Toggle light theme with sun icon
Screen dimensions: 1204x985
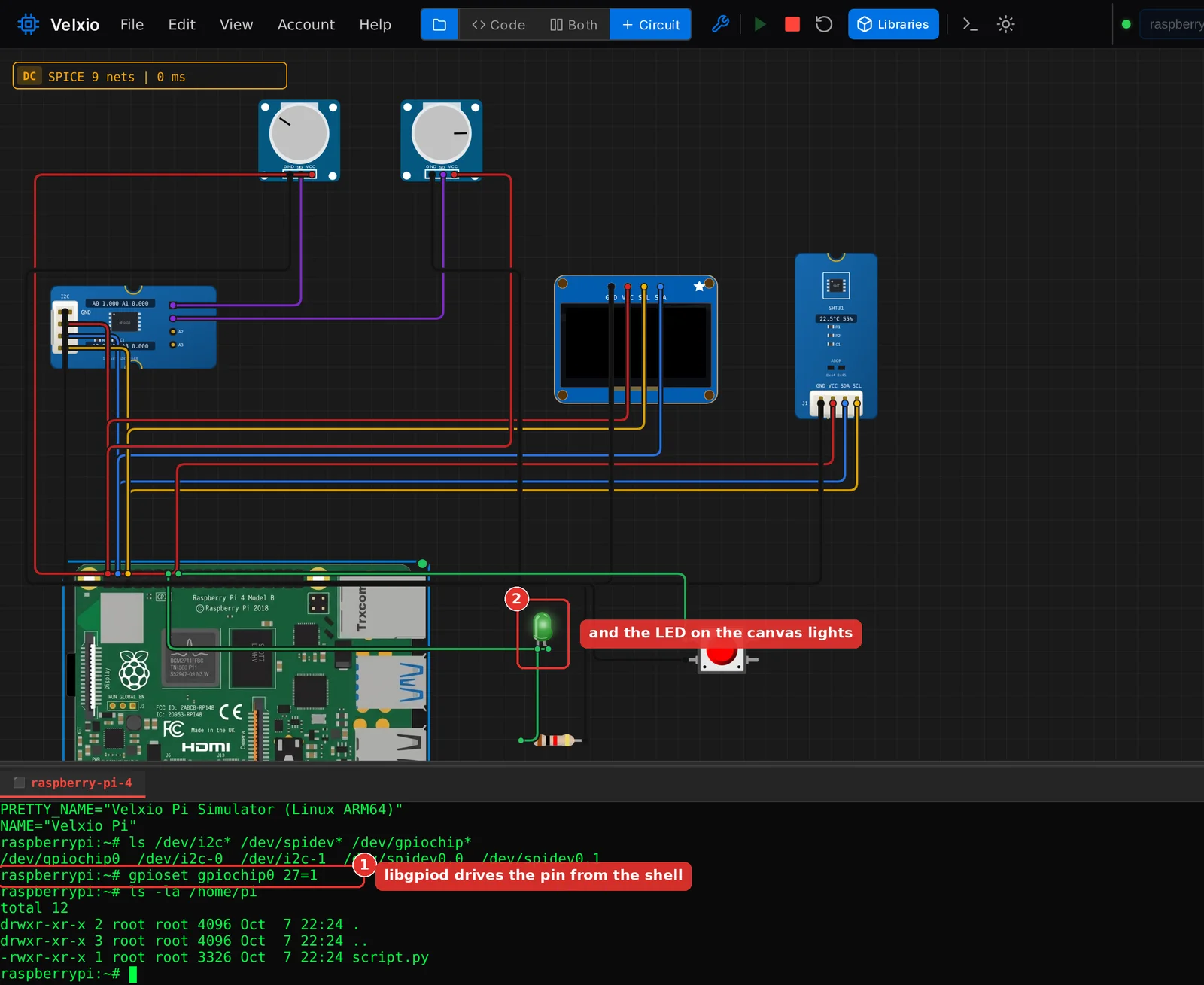pyautogui.click(x=1005, y=24)
